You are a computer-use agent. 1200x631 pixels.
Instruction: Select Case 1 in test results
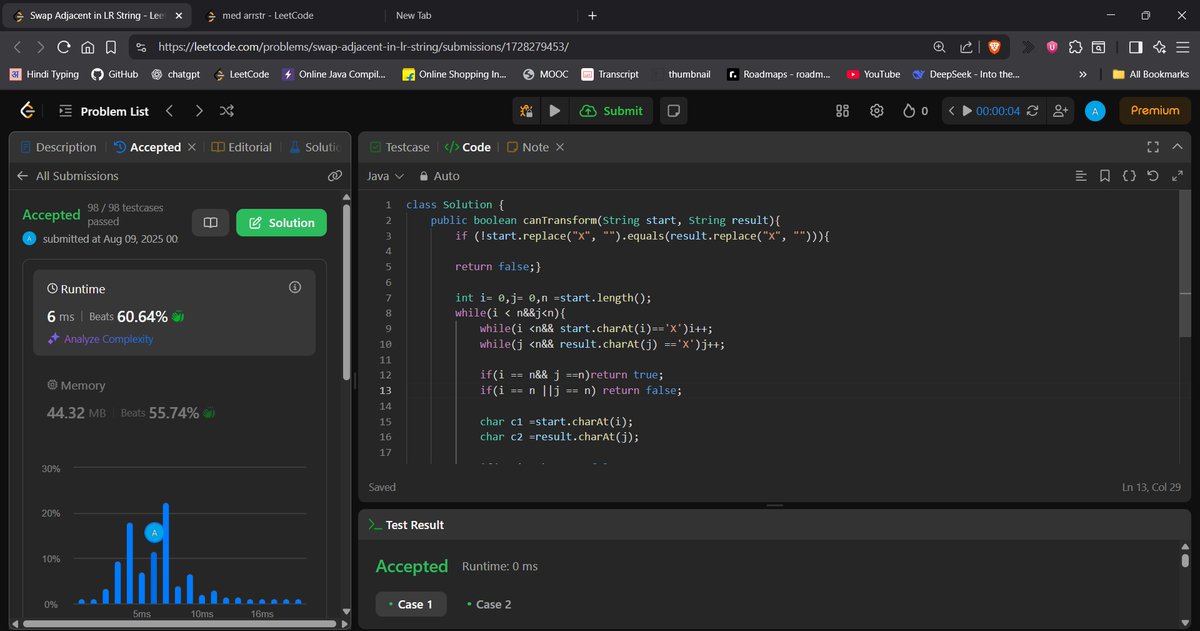click(410, 604)
